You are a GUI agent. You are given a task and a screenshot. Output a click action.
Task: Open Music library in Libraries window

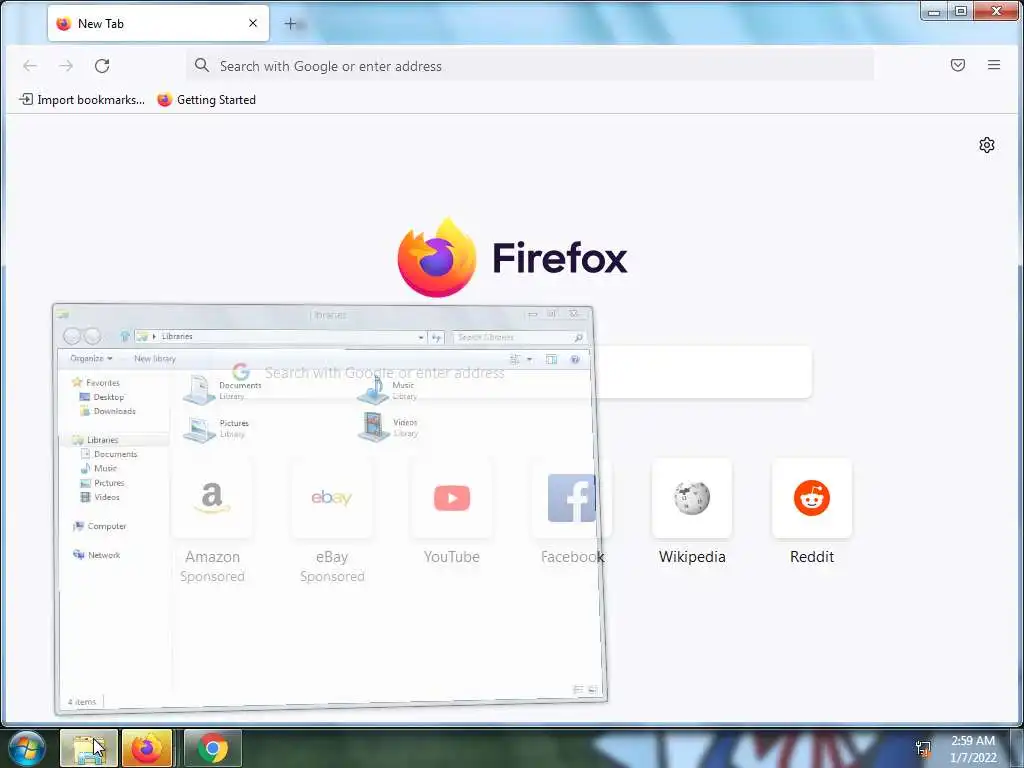click(x=388, y=390)
